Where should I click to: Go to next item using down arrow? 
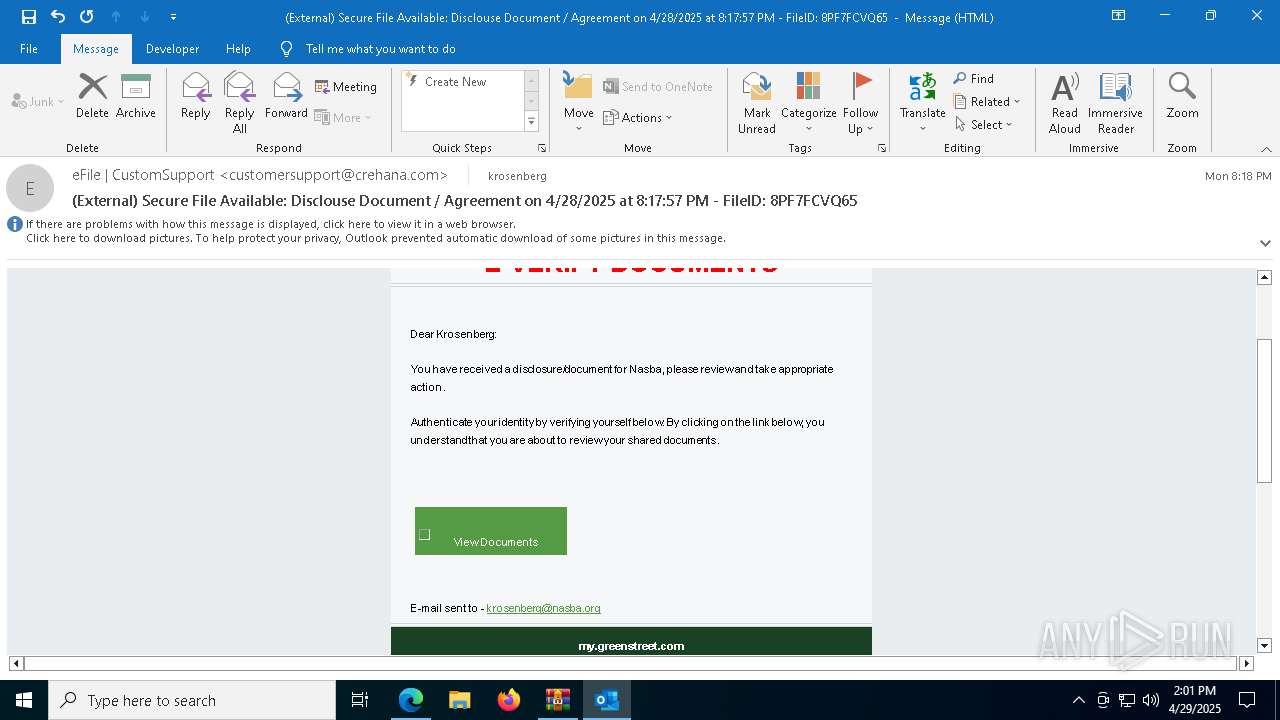tap(145, 17)
